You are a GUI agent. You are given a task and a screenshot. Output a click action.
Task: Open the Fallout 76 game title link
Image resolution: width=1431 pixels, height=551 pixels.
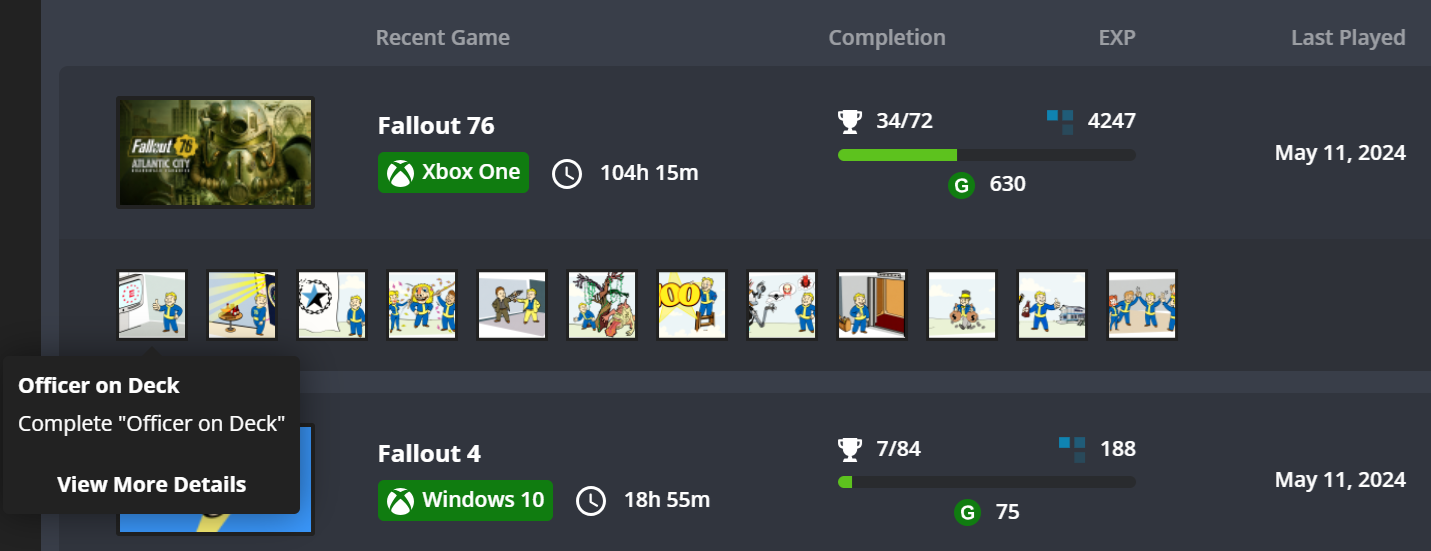pyautogui.click(x=436, y=126)
